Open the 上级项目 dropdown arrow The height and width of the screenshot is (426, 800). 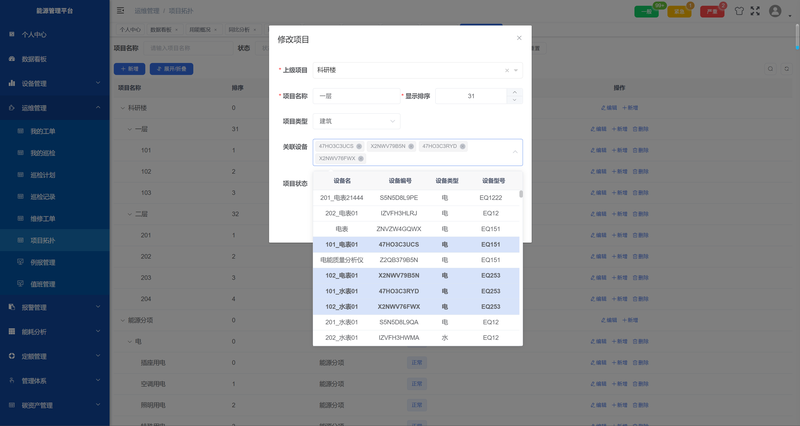point(516,70)
